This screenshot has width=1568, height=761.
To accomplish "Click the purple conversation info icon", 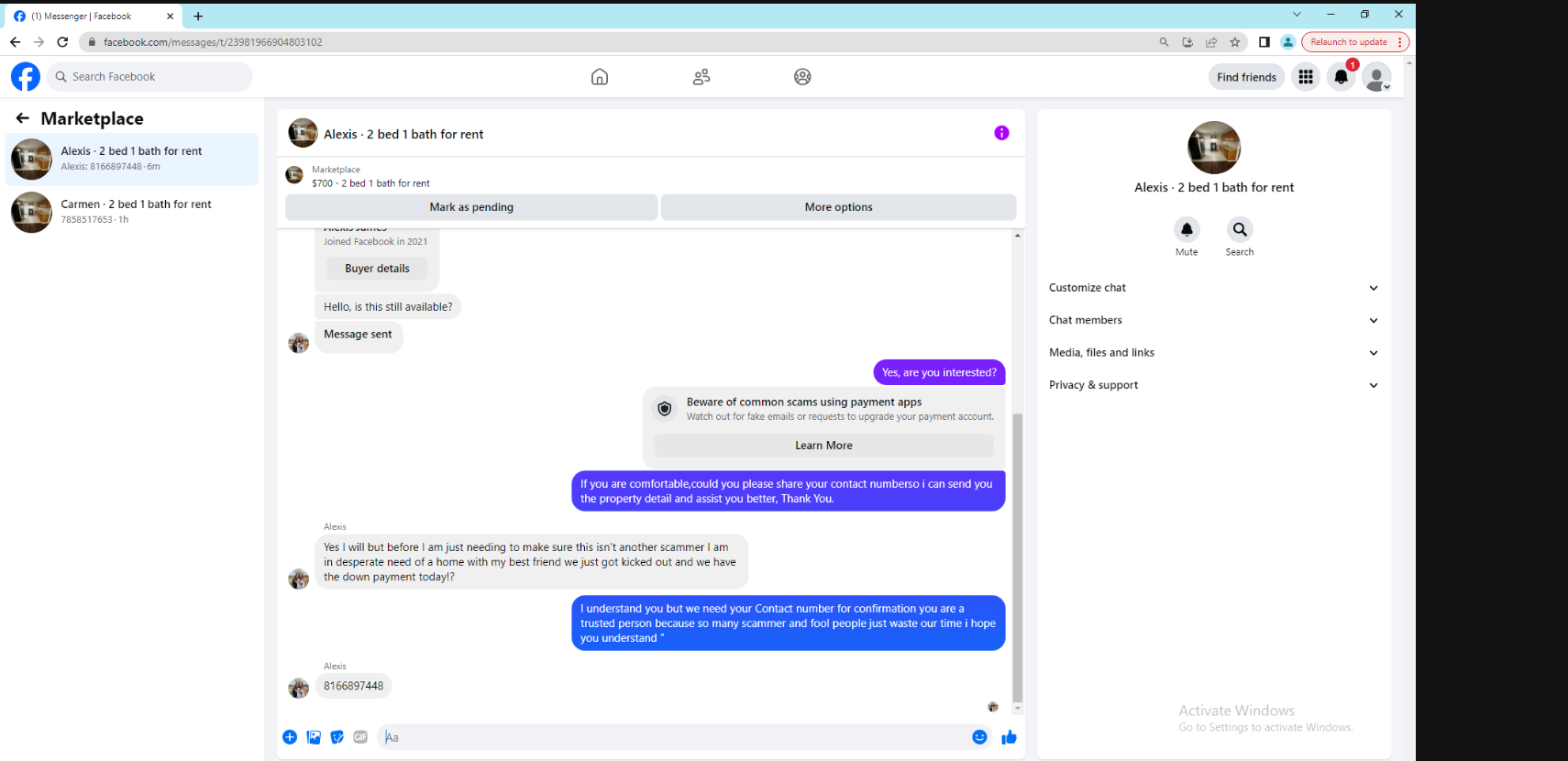I will tap(1001, 133).
